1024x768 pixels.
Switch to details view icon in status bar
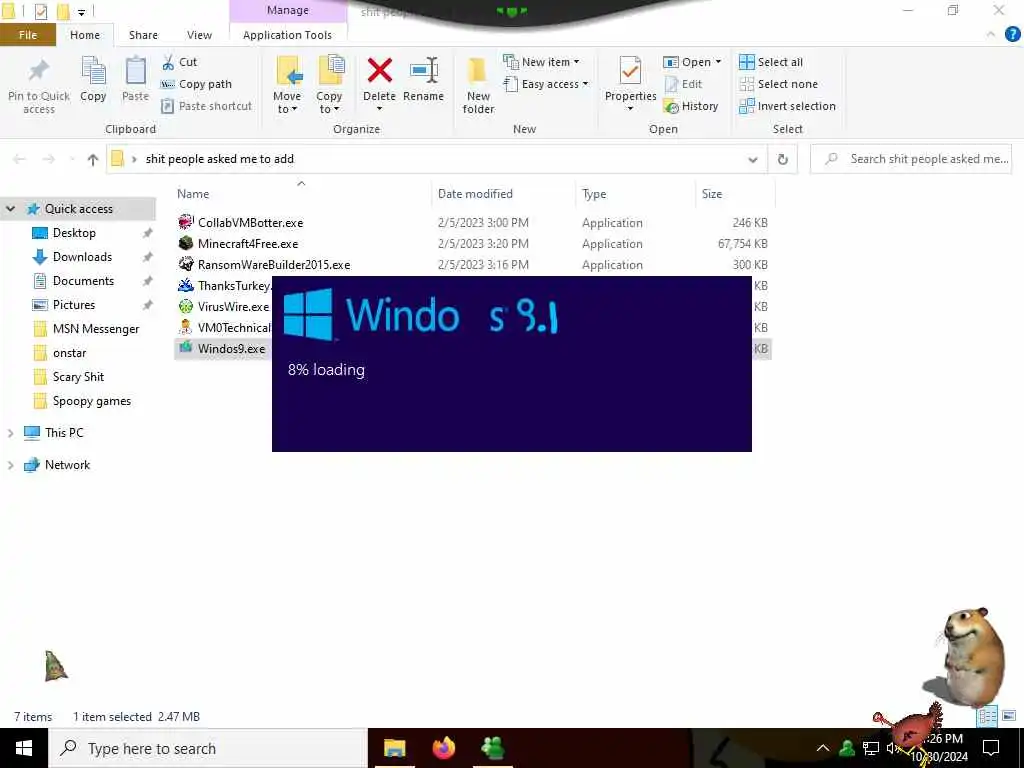click(987, 716)
